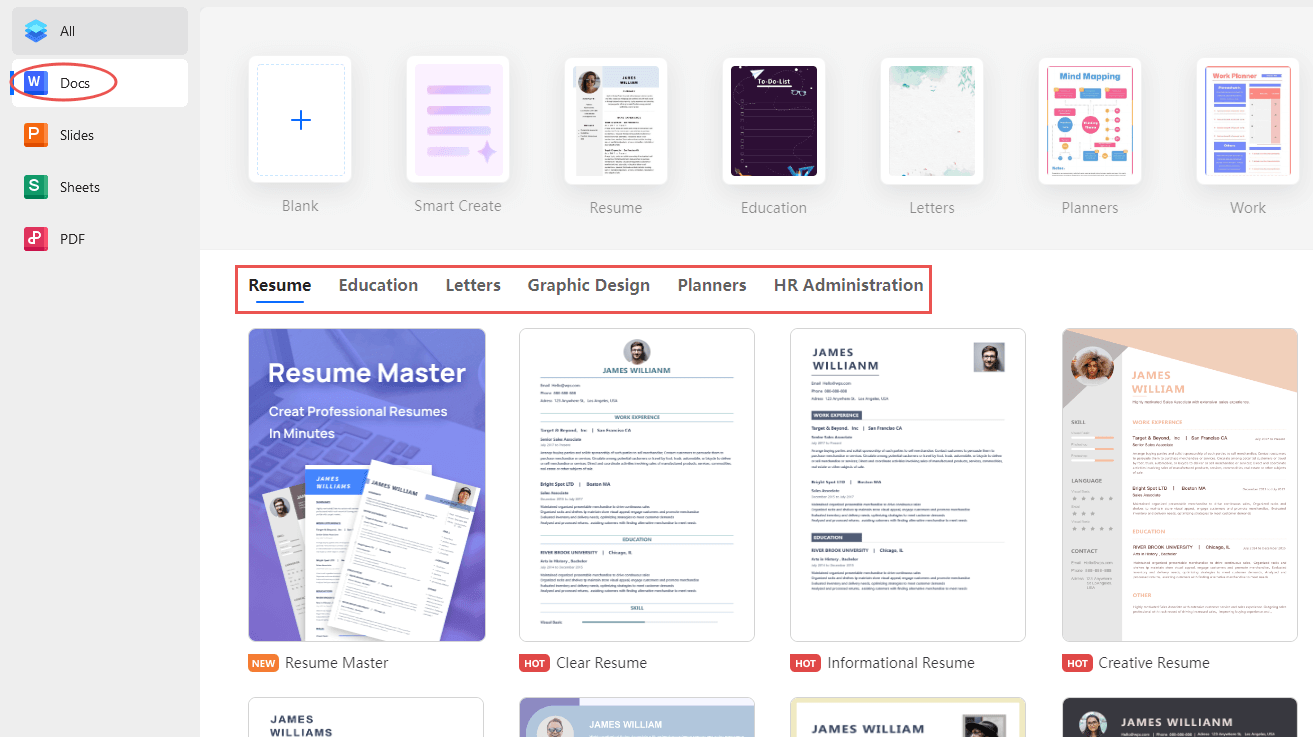Click the blue W Docs icon
The width and height of the screenshot is (1313, 737).
tap(36, 83)
